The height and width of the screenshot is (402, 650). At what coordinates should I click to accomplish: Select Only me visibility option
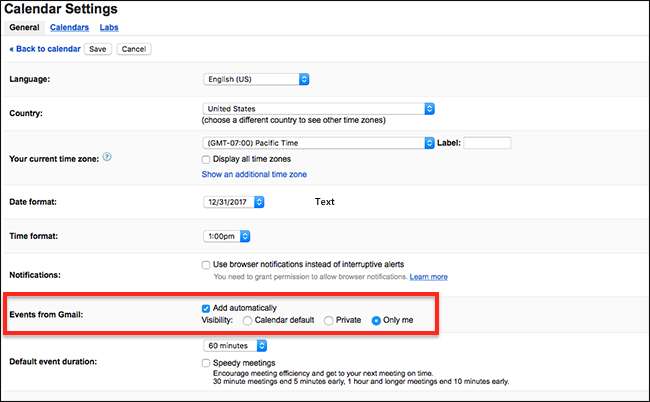coord(376,320)
